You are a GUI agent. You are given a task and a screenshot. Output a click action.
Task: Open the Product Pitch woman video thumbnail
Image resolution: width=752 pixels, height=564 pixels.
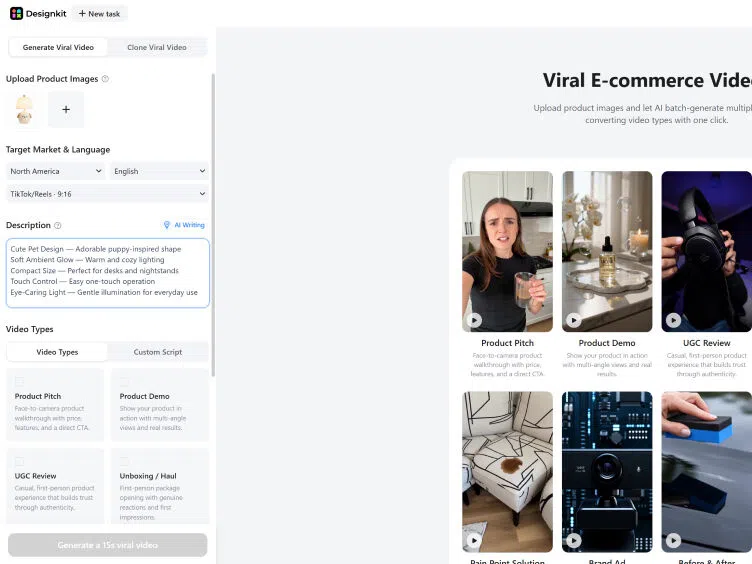click(507, 251)
